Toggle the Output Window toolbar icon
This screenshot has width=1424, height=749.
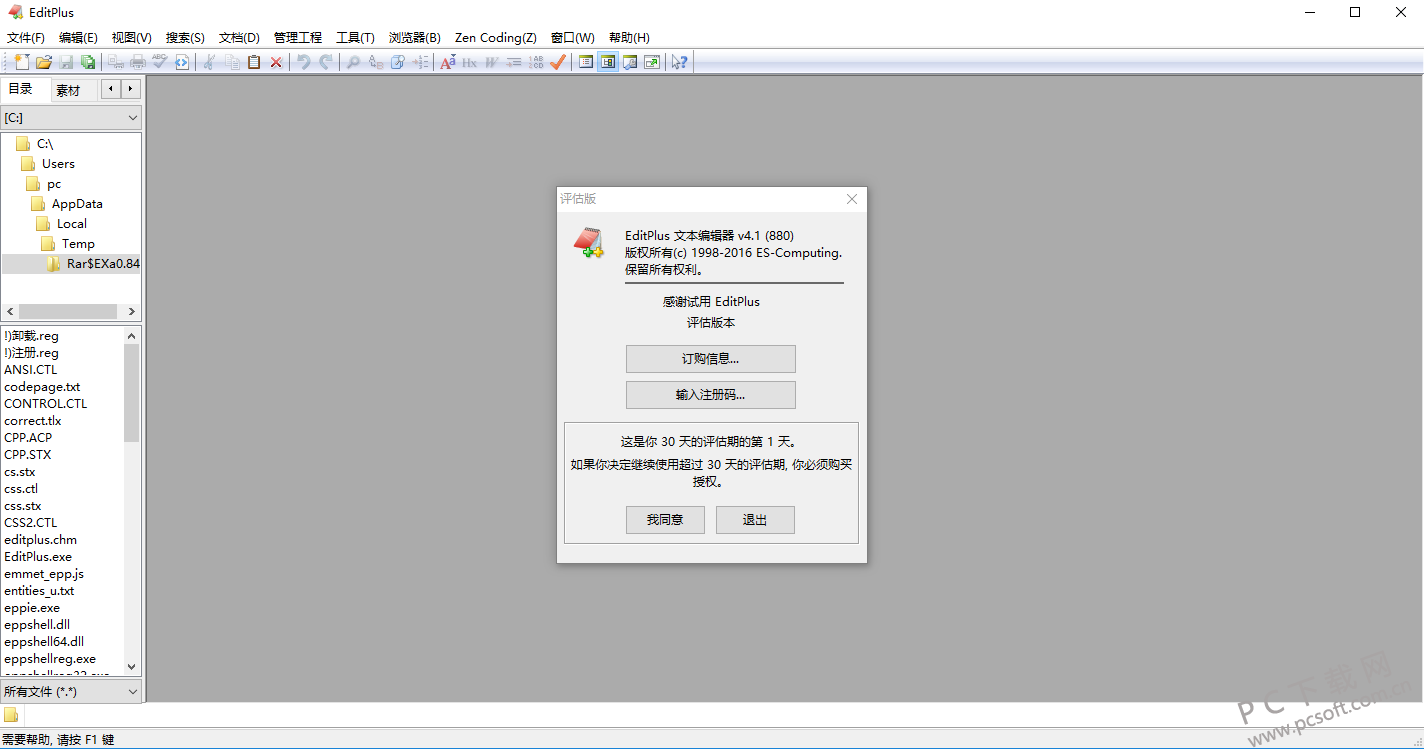(630, 62)
